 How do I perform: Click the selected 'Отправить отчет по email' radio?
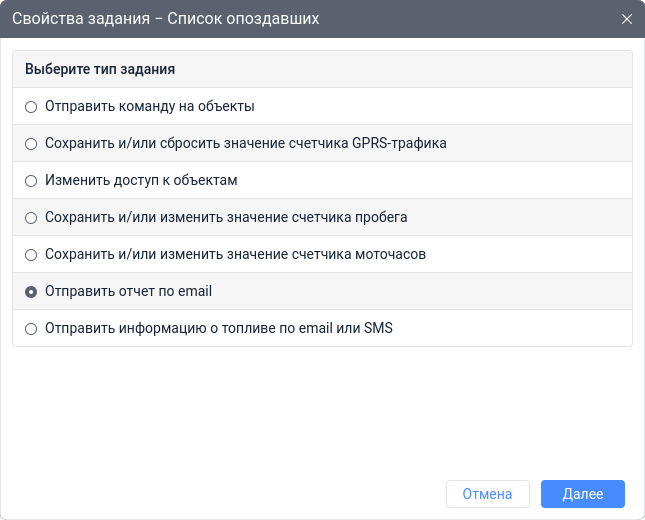(x=31, y=292)
